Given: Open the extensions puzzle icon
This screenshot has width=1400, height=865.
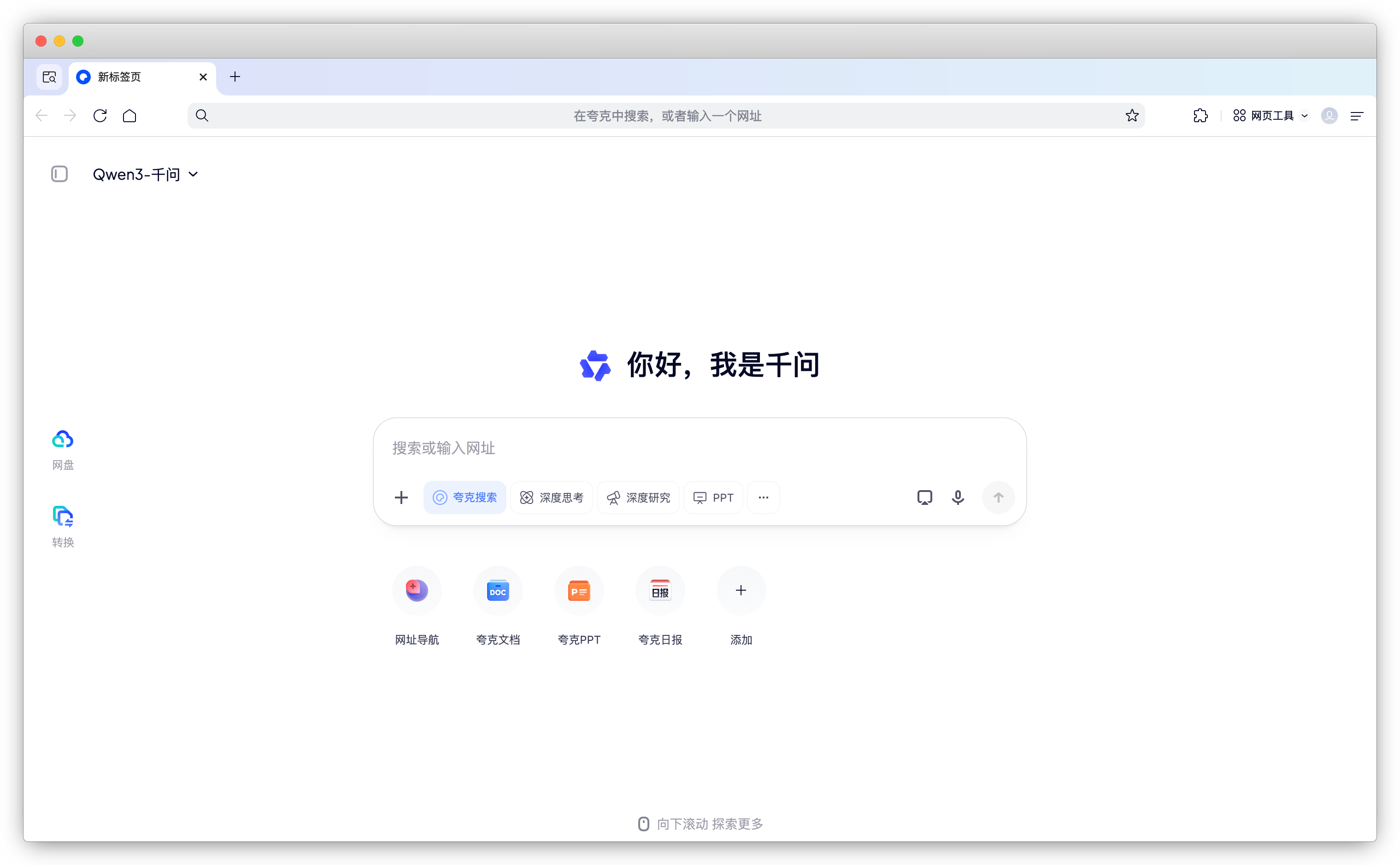Looking at the screenshot, I should tap(1200, 116).
